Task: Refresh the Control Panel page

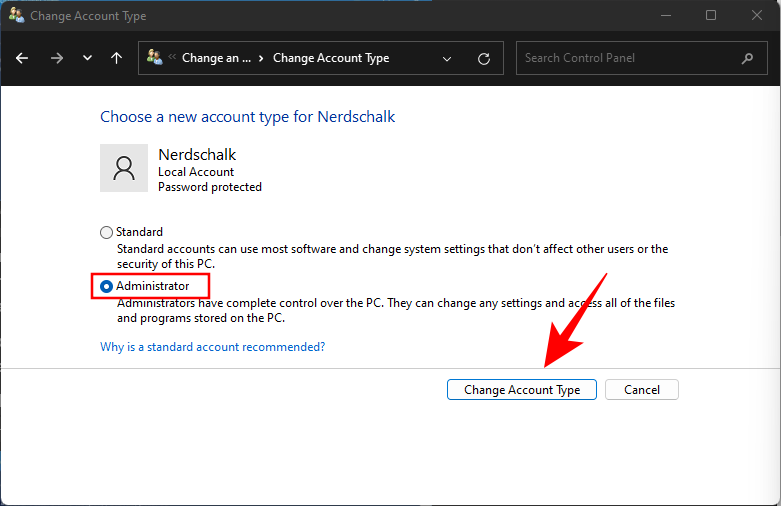Action: coord(484,58)
